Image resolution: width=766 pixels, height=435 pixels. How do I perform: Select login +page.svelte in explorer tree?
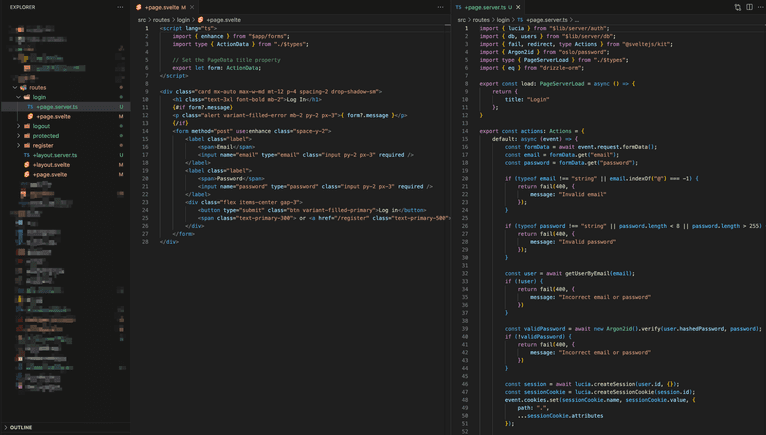coord(52,116)
